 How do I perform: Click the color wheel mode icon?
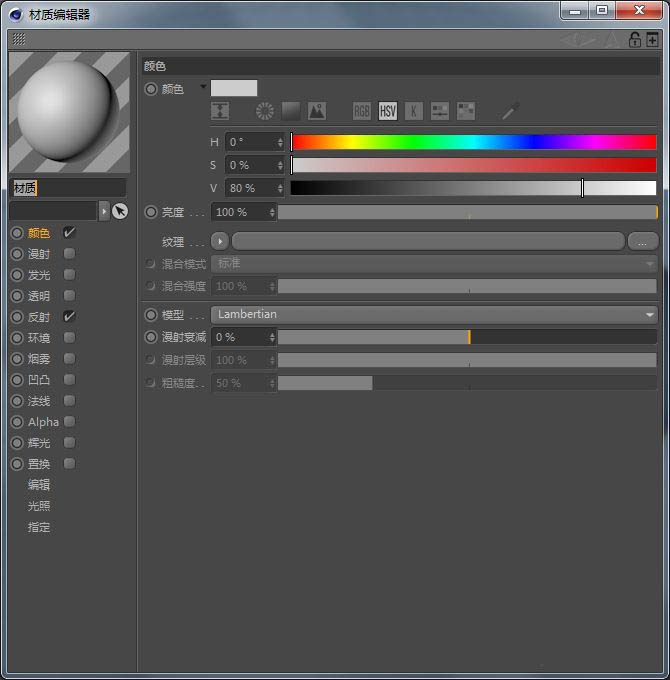click(x=265, y=111)
